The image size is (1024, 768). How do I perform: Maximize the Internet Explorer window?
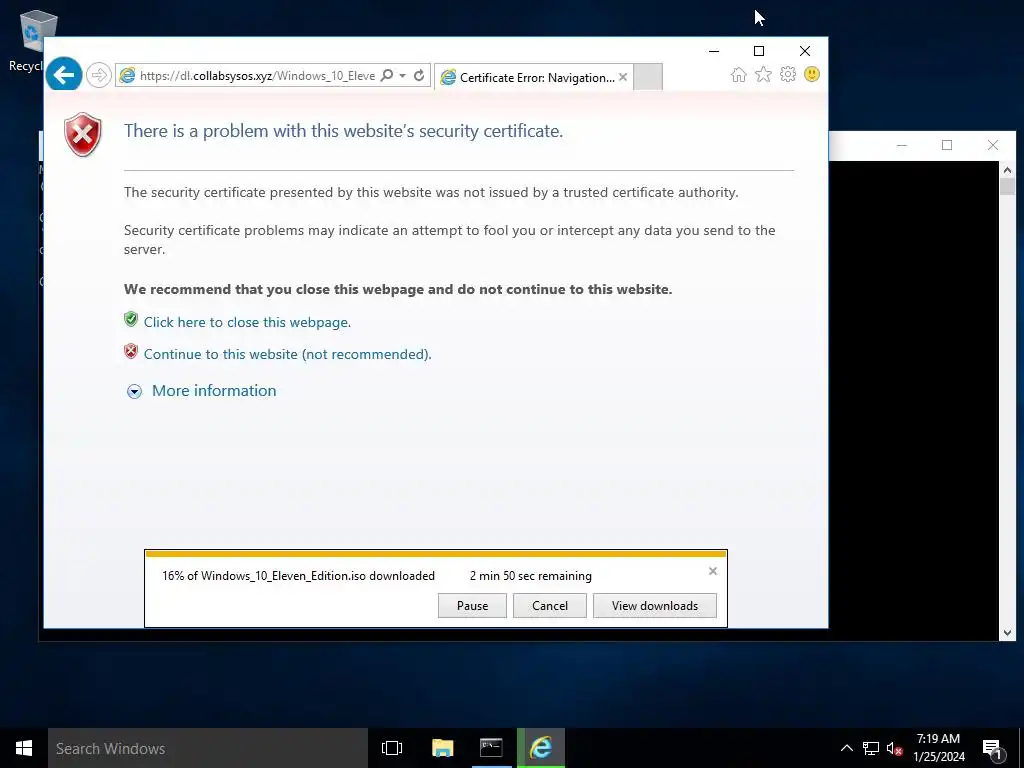(759, 51)
